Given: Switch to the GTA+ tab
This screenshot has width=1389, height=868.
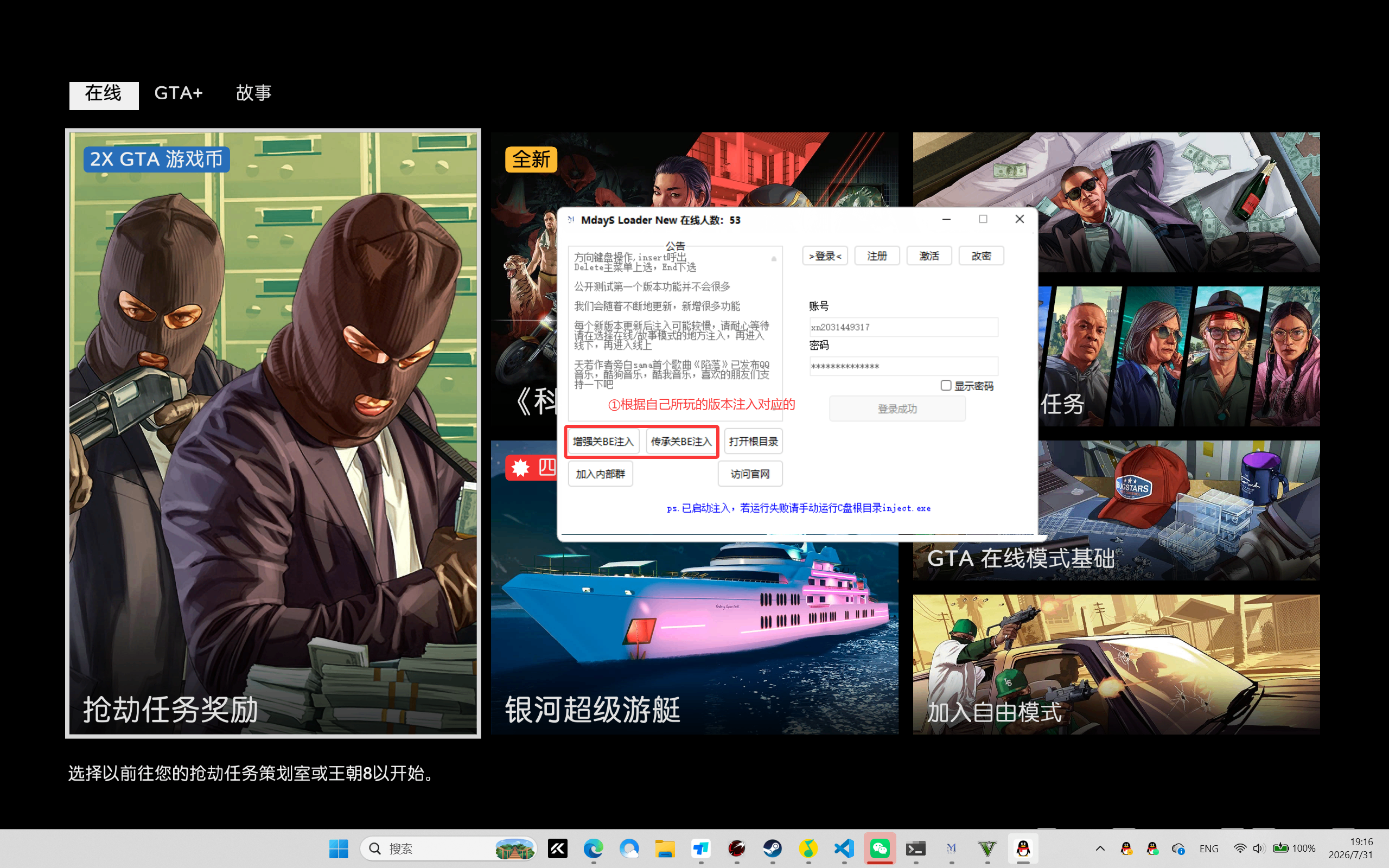Looking at the screenshot, I should click(x=179, y=93).
